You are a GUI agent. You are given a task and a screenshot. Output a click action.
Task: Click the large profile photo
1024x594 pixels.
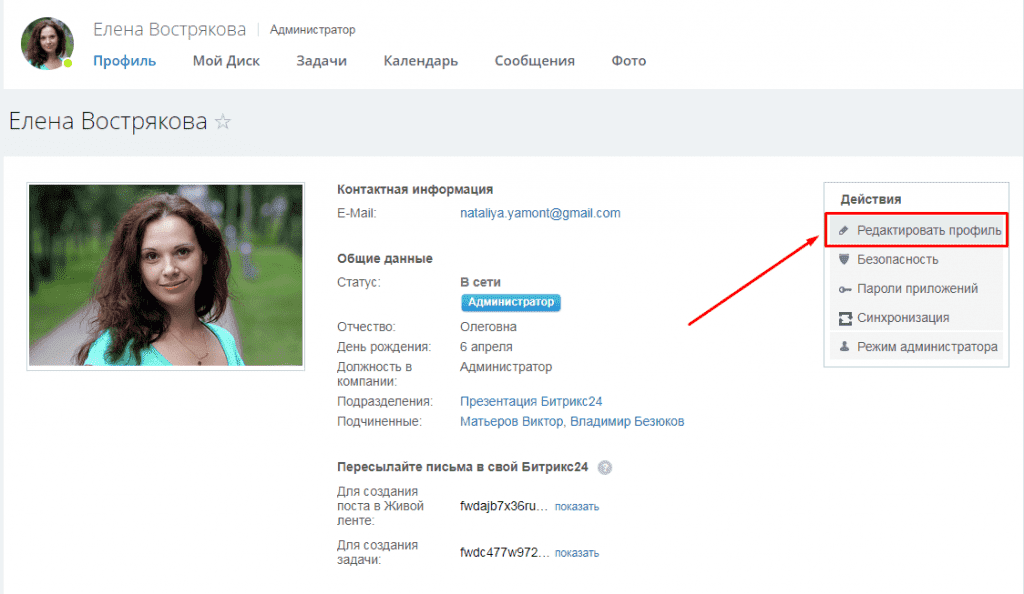166,276
